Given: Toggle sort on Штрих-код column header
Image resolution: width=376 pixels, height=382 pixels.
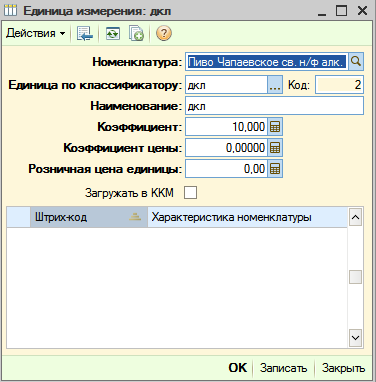Looking at the screenshot, I should point(89,217).
